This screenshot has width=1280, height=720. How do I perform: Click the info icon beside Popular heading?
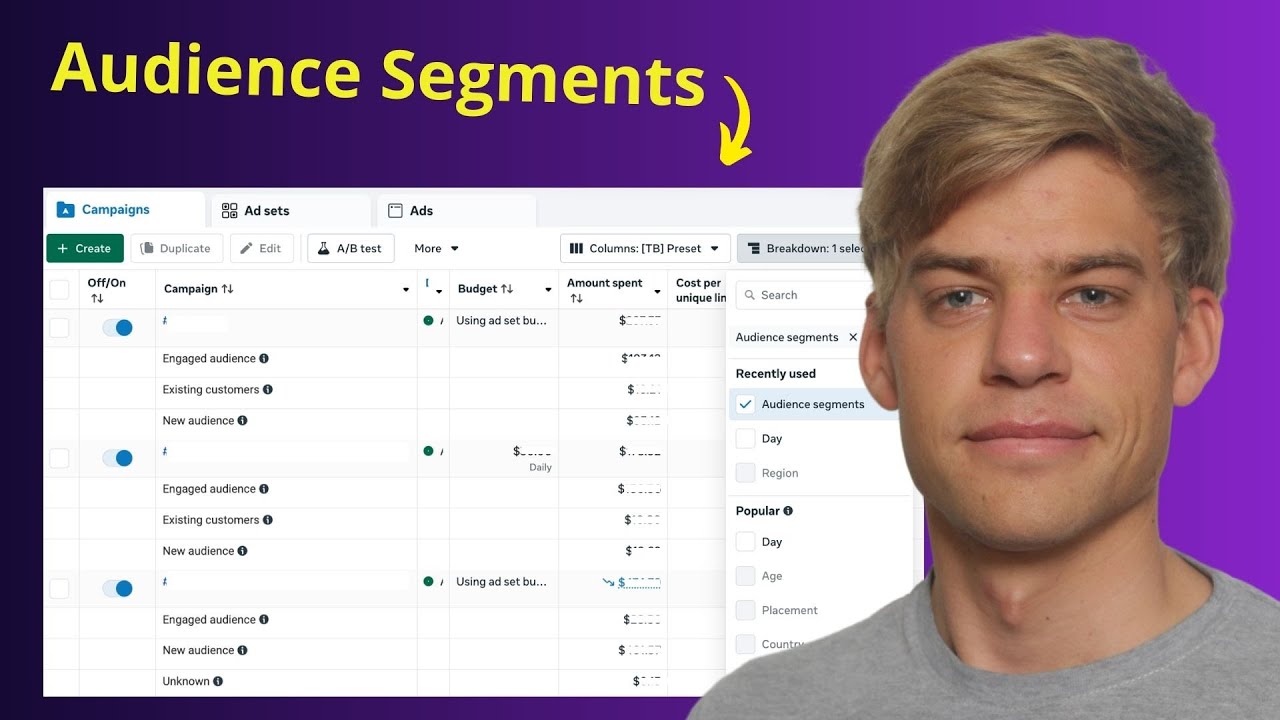pos(788,511)
